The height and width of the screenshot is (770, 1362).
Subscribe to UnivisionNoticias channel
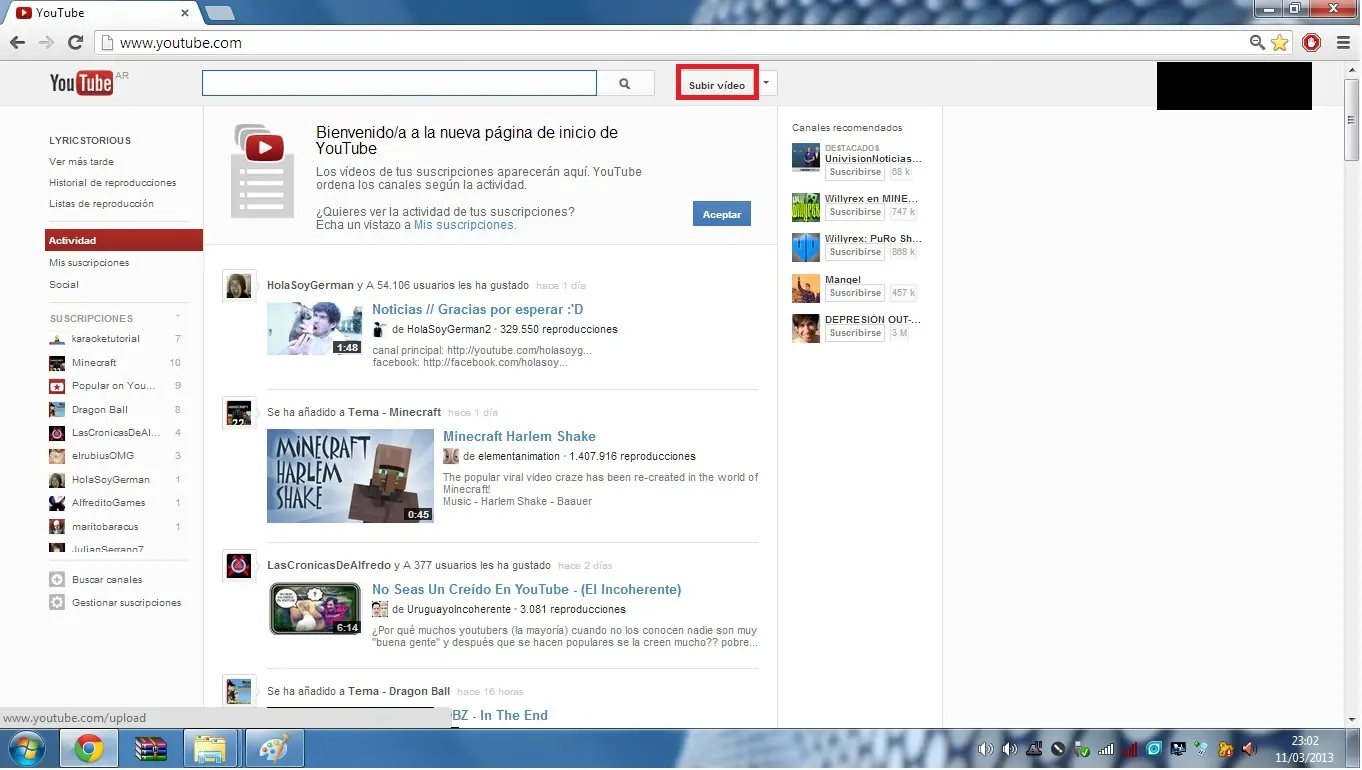pos(855,173)
